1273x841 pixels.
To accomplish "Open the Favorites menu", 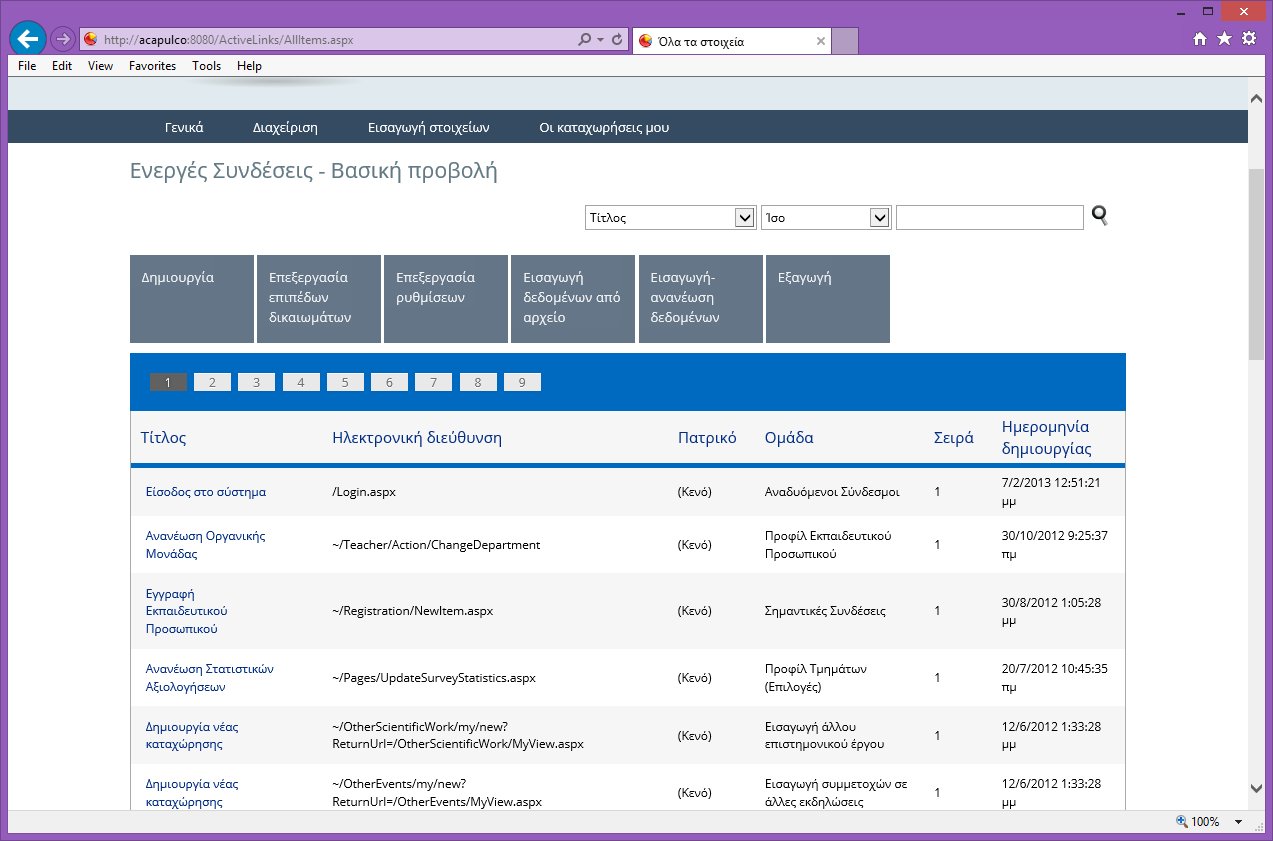I will click(x=152, y=66).
